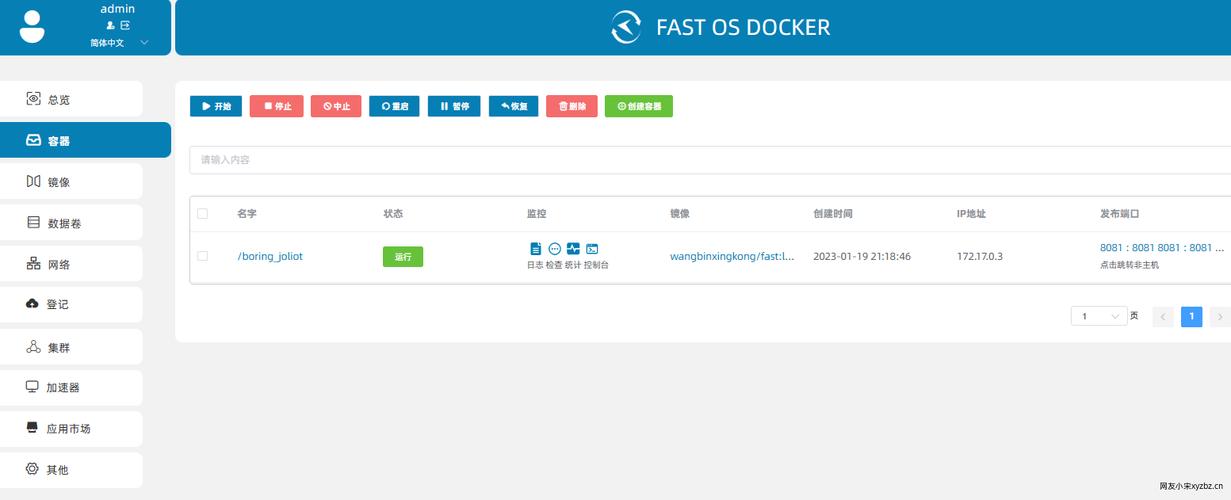Viewport: 1231px width, 500px height.
Task: Click the 创建时间 column header
Action: point(833,214)
